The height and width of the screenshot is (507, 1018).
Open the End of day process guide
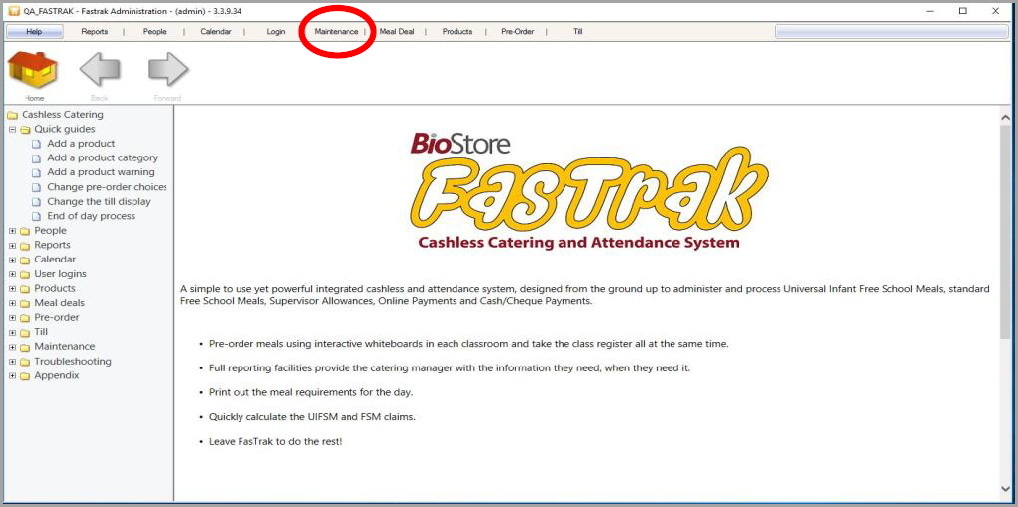(x=91, y=216)
